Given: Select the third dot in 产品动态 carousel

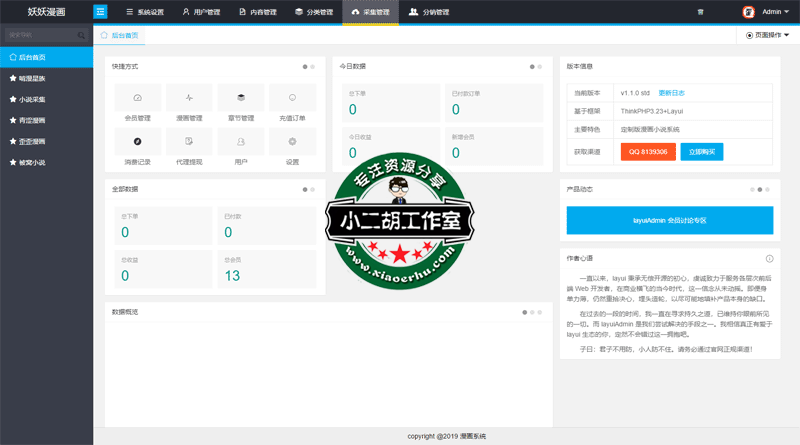Looking at the screenshot, I should (x=767, y=188).
